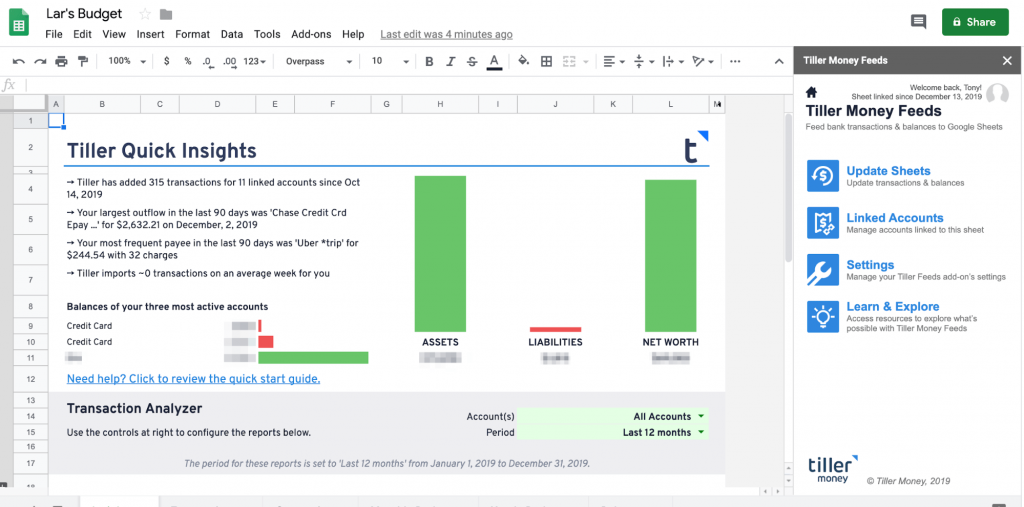Open the comments history icon
This screenshot has width=1024, height=507.
918,22
